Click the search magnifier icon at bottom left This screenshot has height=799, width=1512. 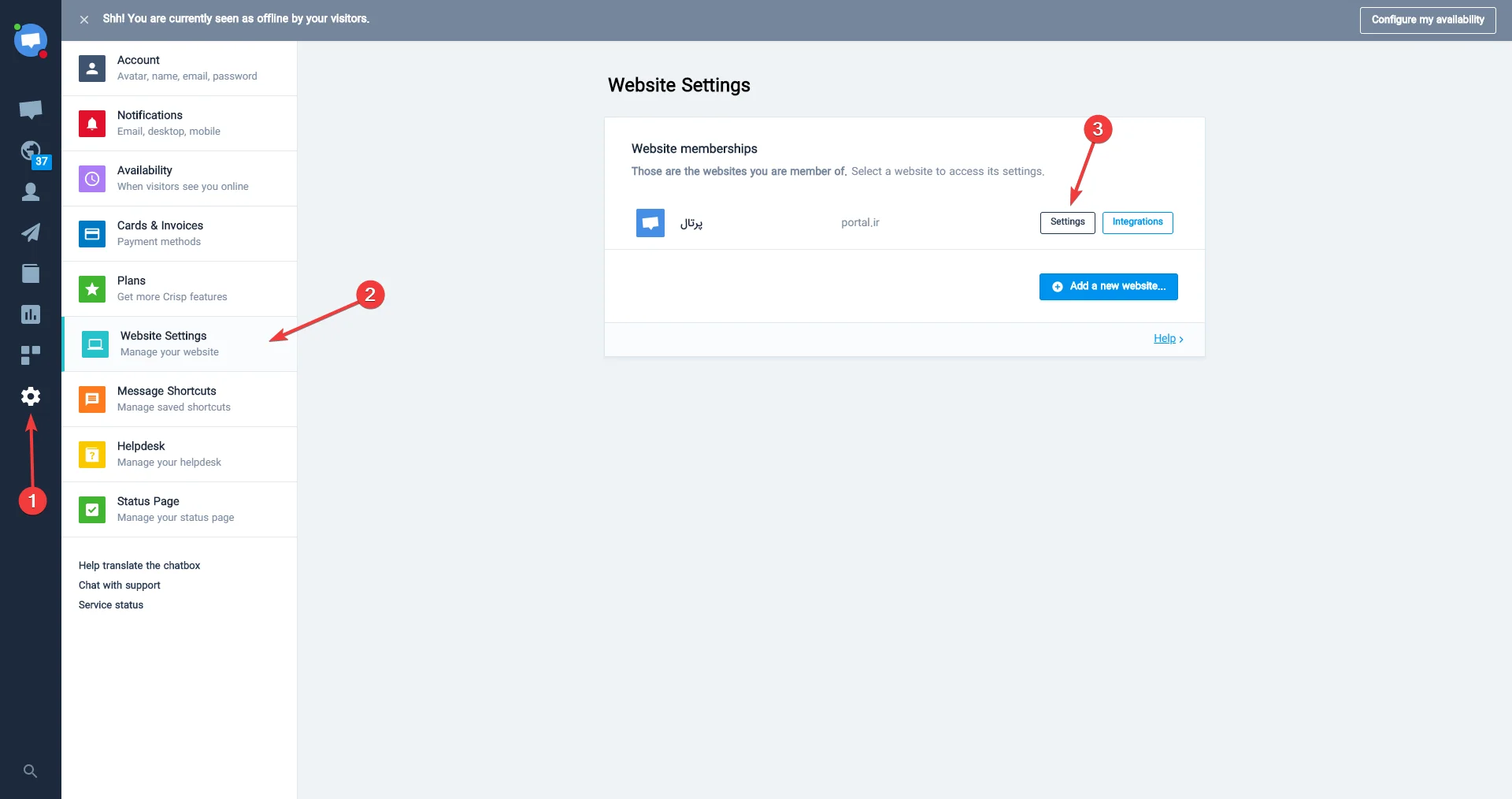tap(31, 771)
